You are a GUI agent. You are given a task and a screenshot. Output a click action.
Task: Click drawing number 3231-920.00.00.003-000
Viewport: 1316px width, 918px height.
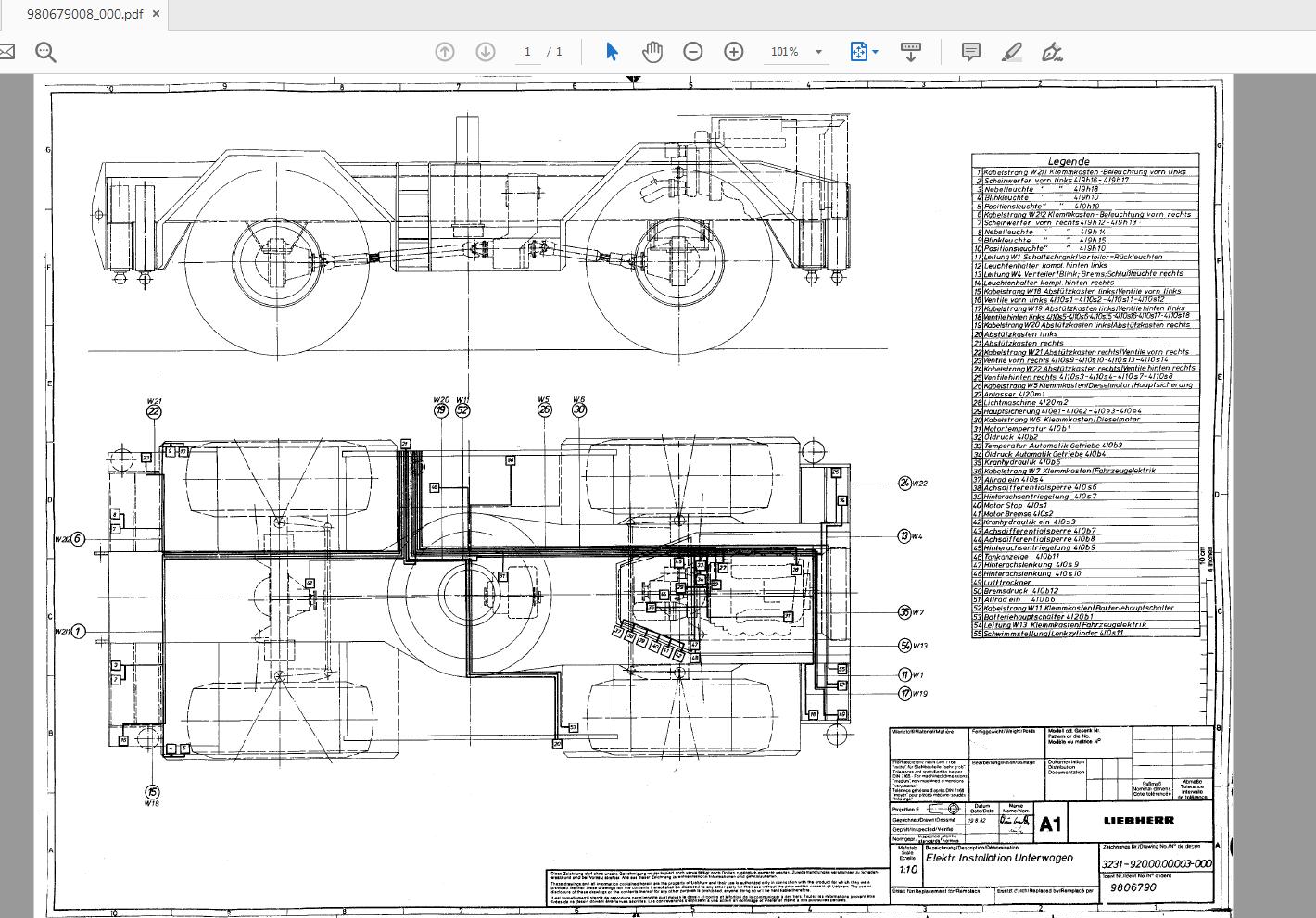(x=1156, y=864)
